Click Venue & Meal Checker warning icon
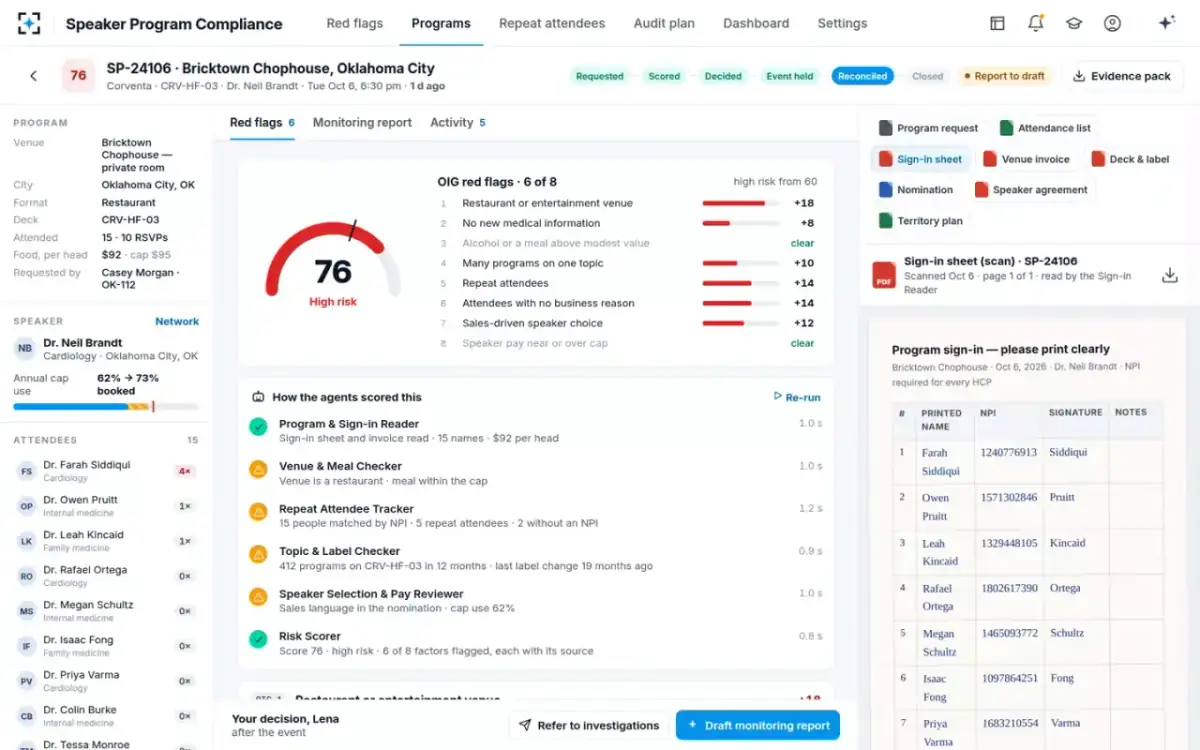The width and height of the screenshot is (1200, 750). click(x=258, y=469)
